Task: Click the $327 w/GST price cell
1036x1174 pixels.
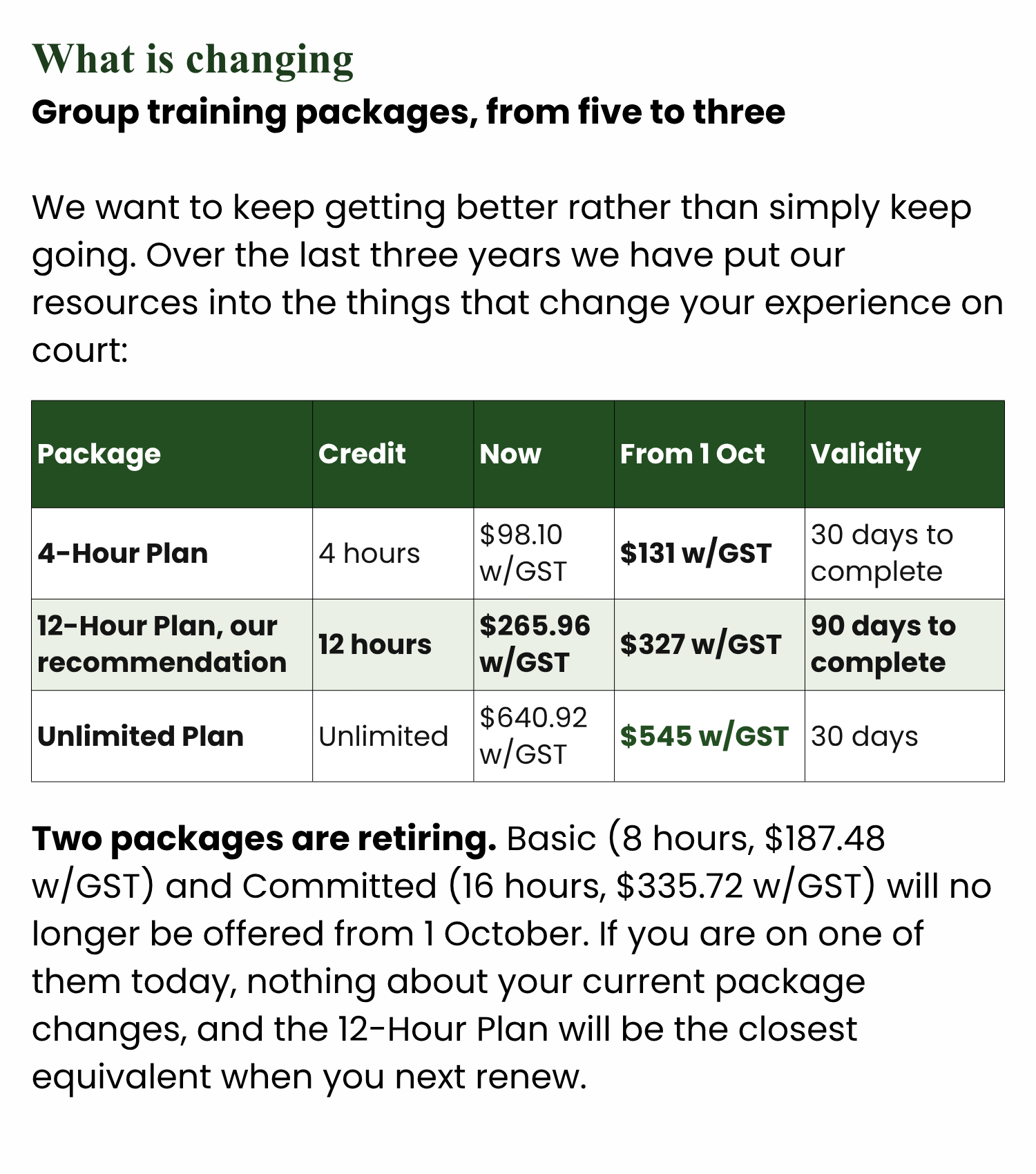Action: tap(700, 644)
